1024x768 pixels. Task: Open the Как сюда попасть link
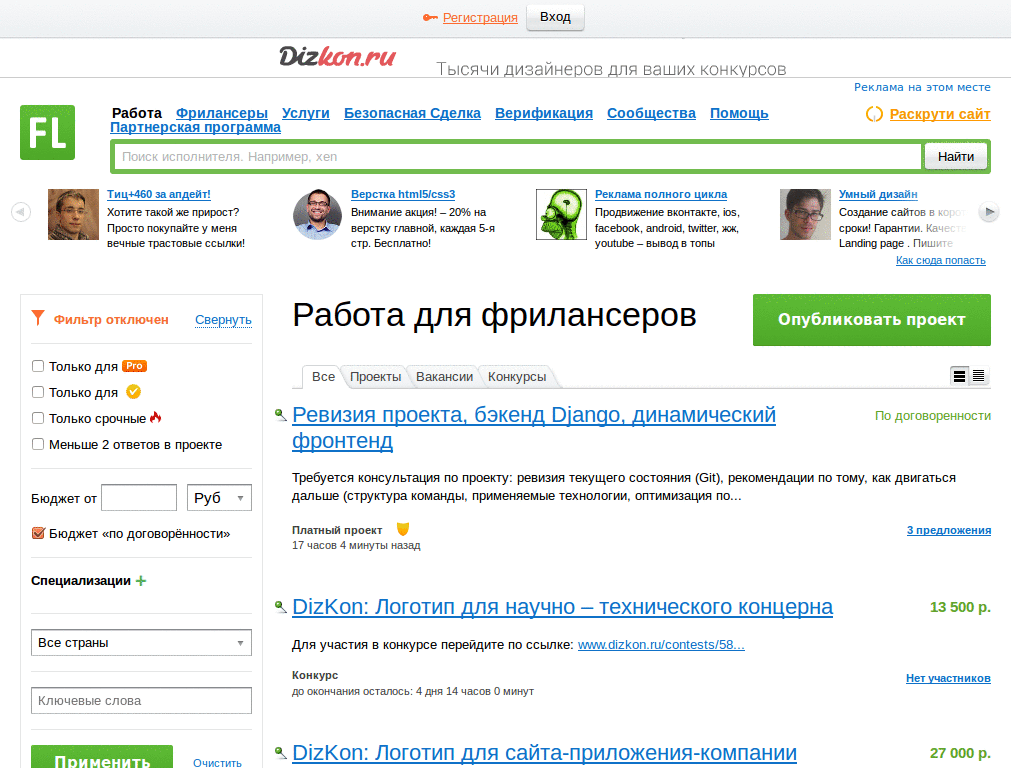pyautogui.click(x=940, y=260)
